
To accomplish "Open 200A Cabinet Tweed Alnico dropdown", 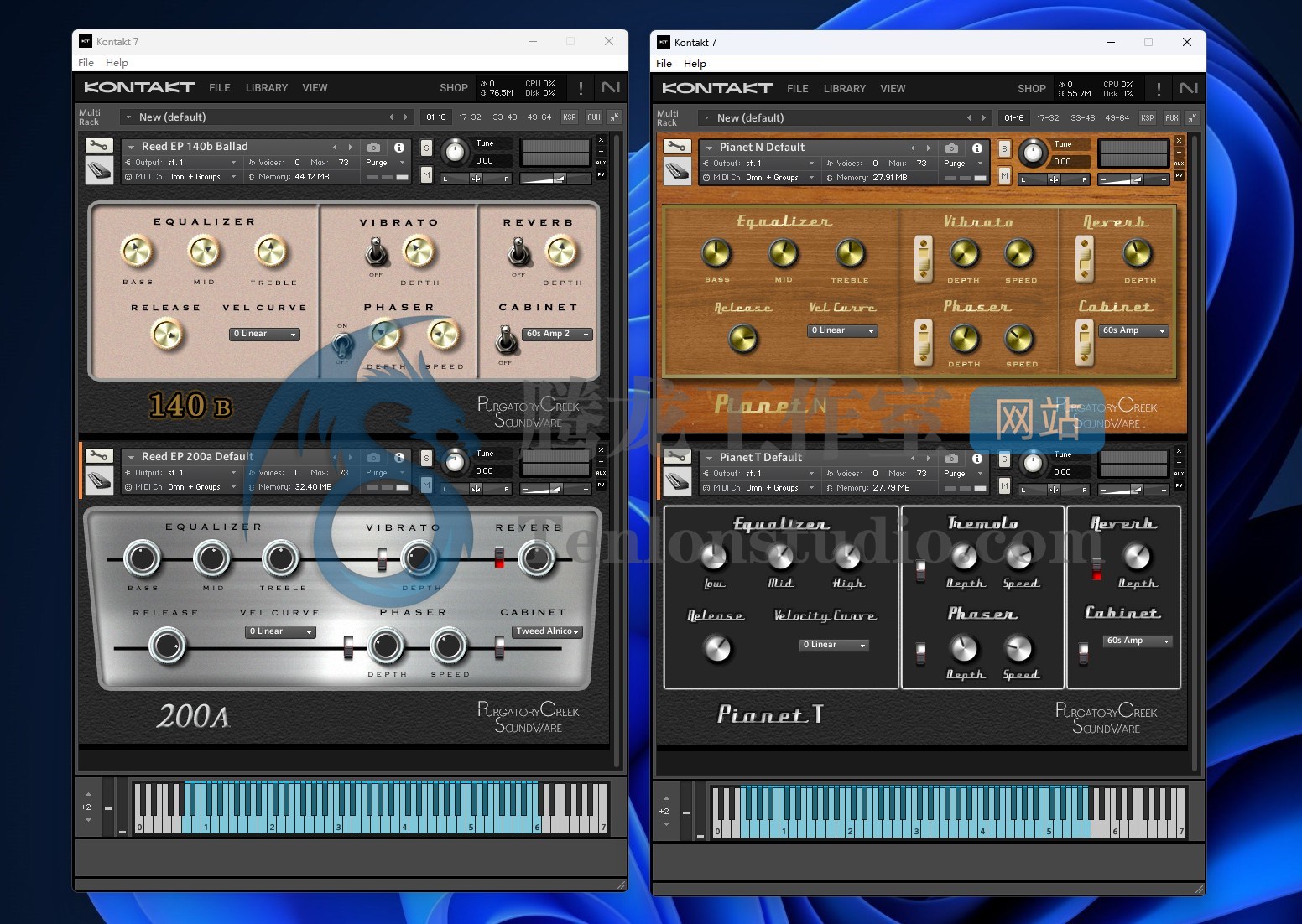I will click(547, 631).
